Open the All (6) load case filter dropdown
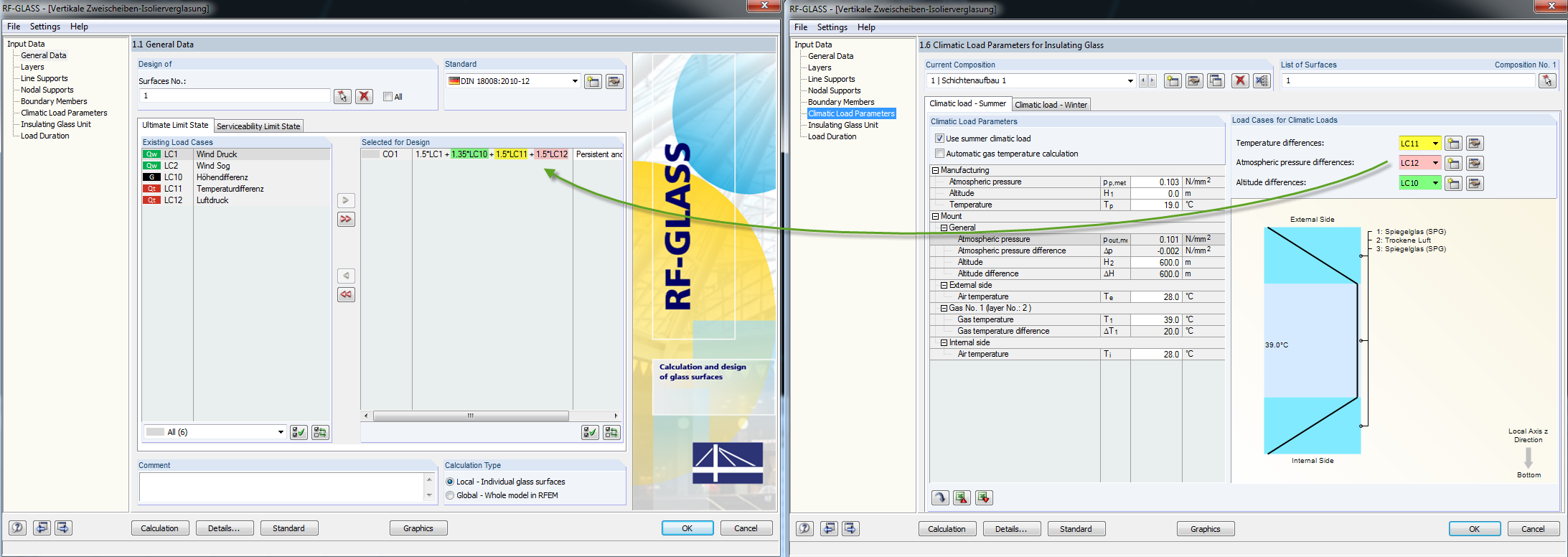Screen dimensions: 1568x557 281,432
